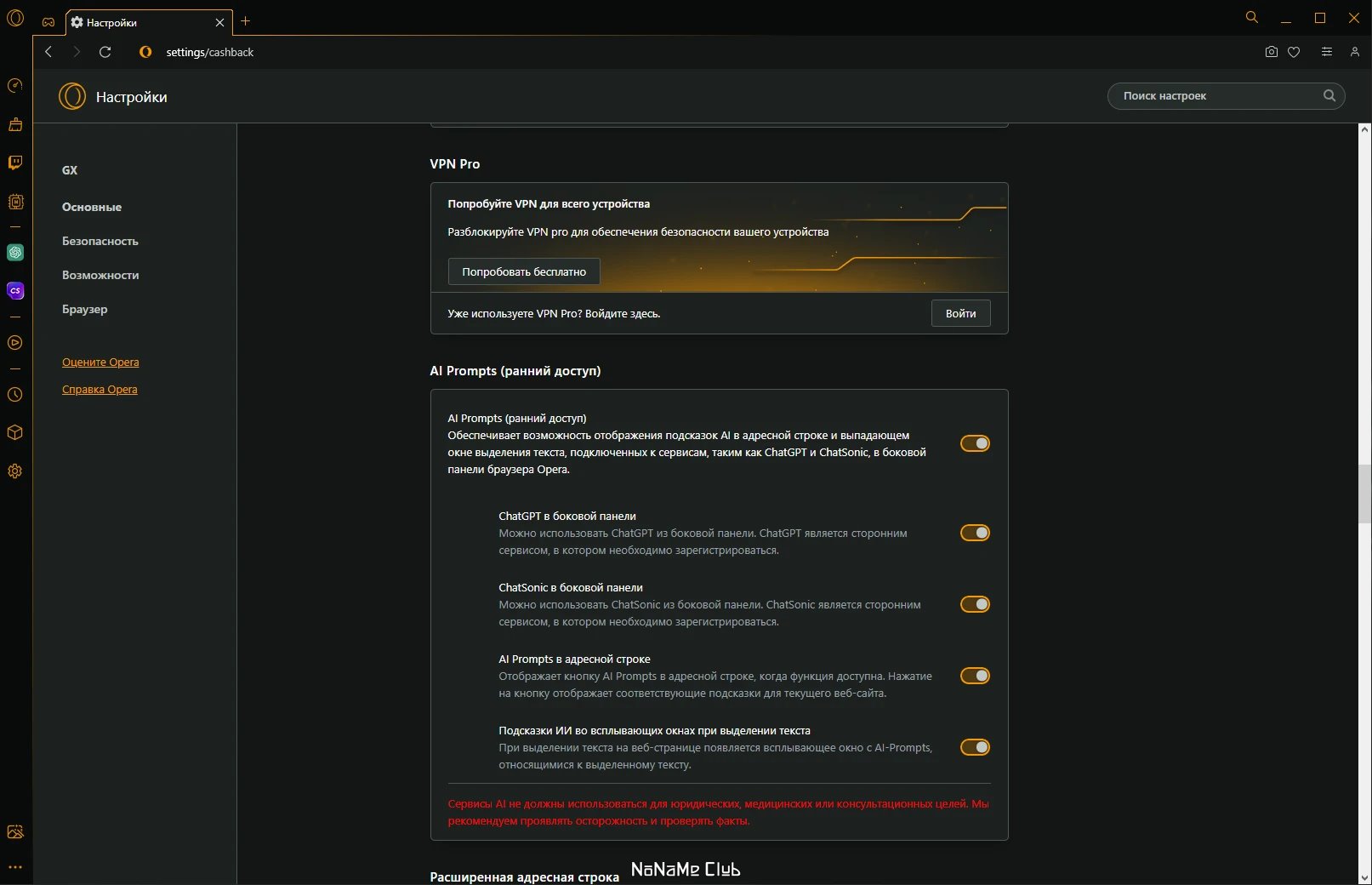The height and width of the screenshot is (885, 1372).
Task: Take a snapshot with camera icon
Action: point(1271,52)
